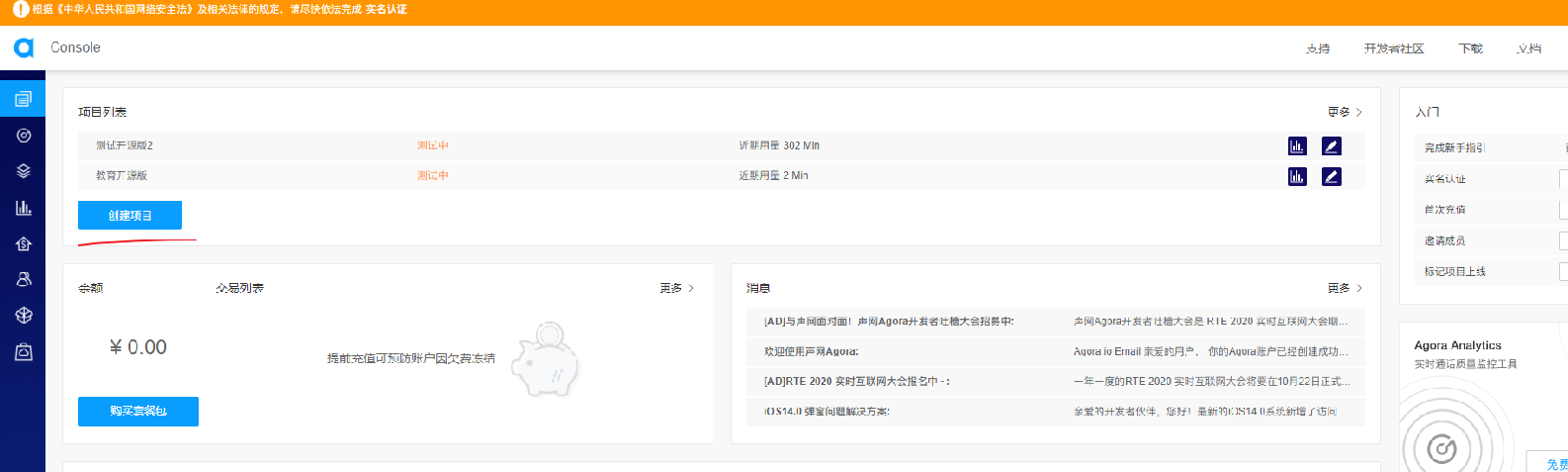Open message [AD]与声网面对面 开发者吐槽大会
The width and height of the screenshot is (1568, 472).
pos(889,322)
